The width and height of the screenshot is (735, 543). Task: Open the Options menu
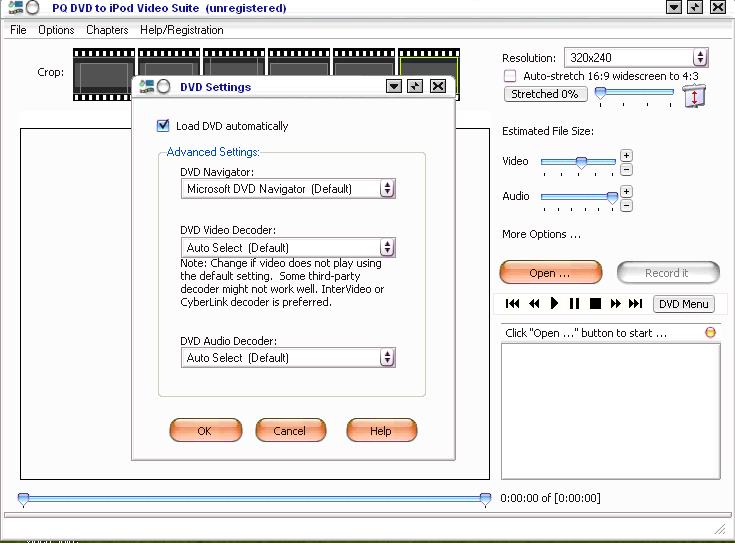pyautogui.click(x=56, y=30)
